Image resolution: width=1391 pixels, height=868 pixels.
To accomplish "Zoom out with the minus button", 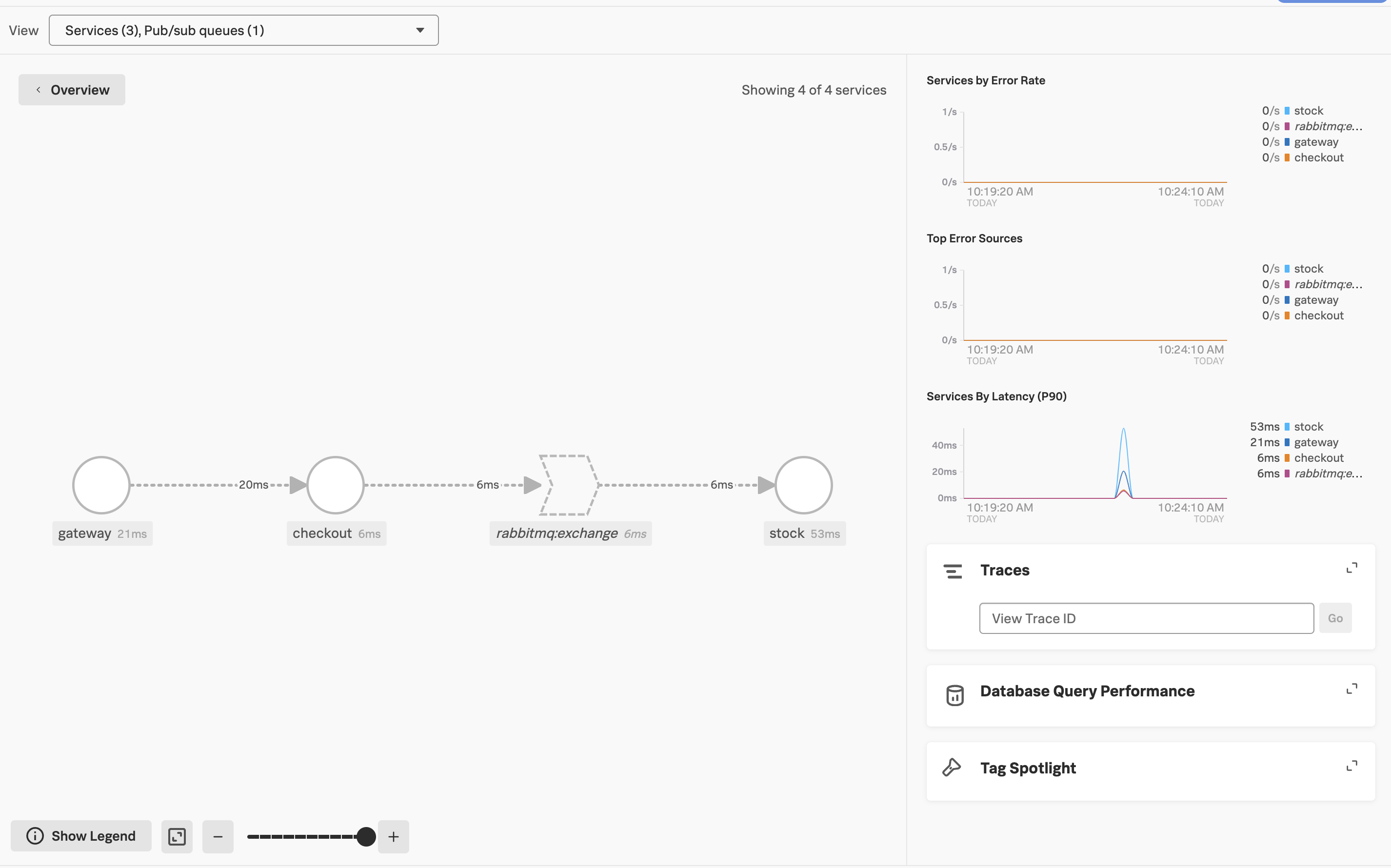I will pos(218,836).
